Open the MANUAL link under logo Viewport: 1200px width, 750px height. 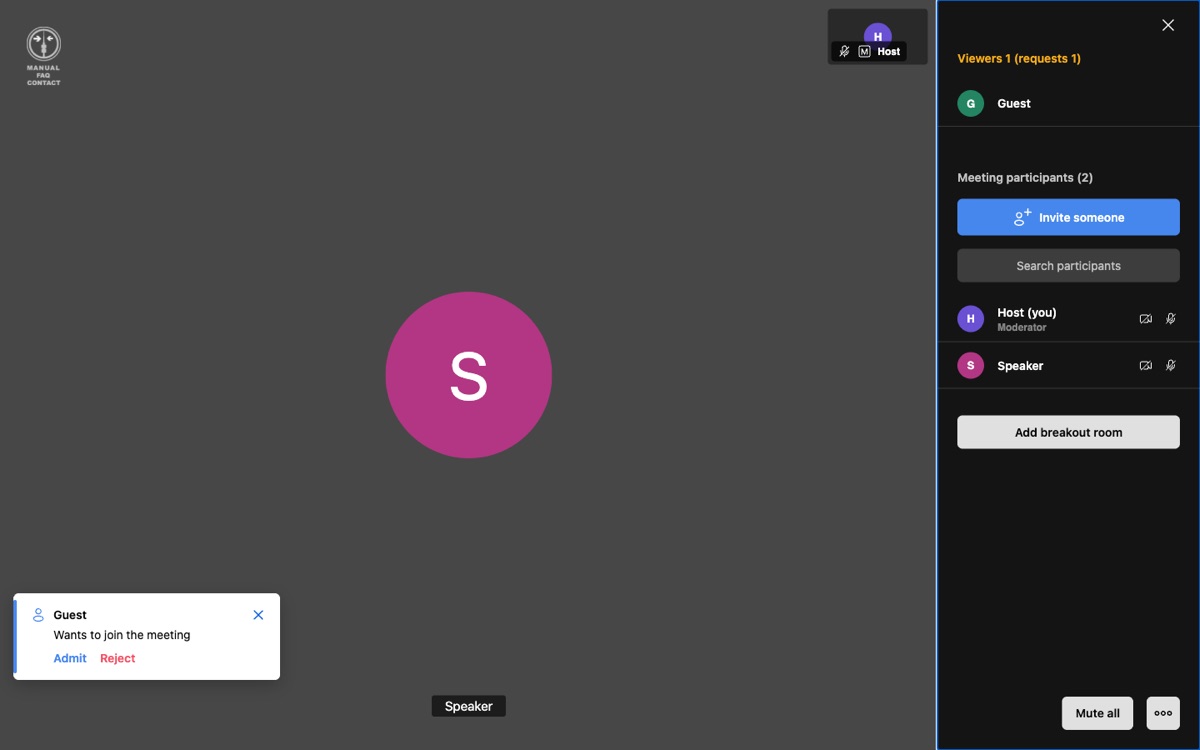point(43,68)
